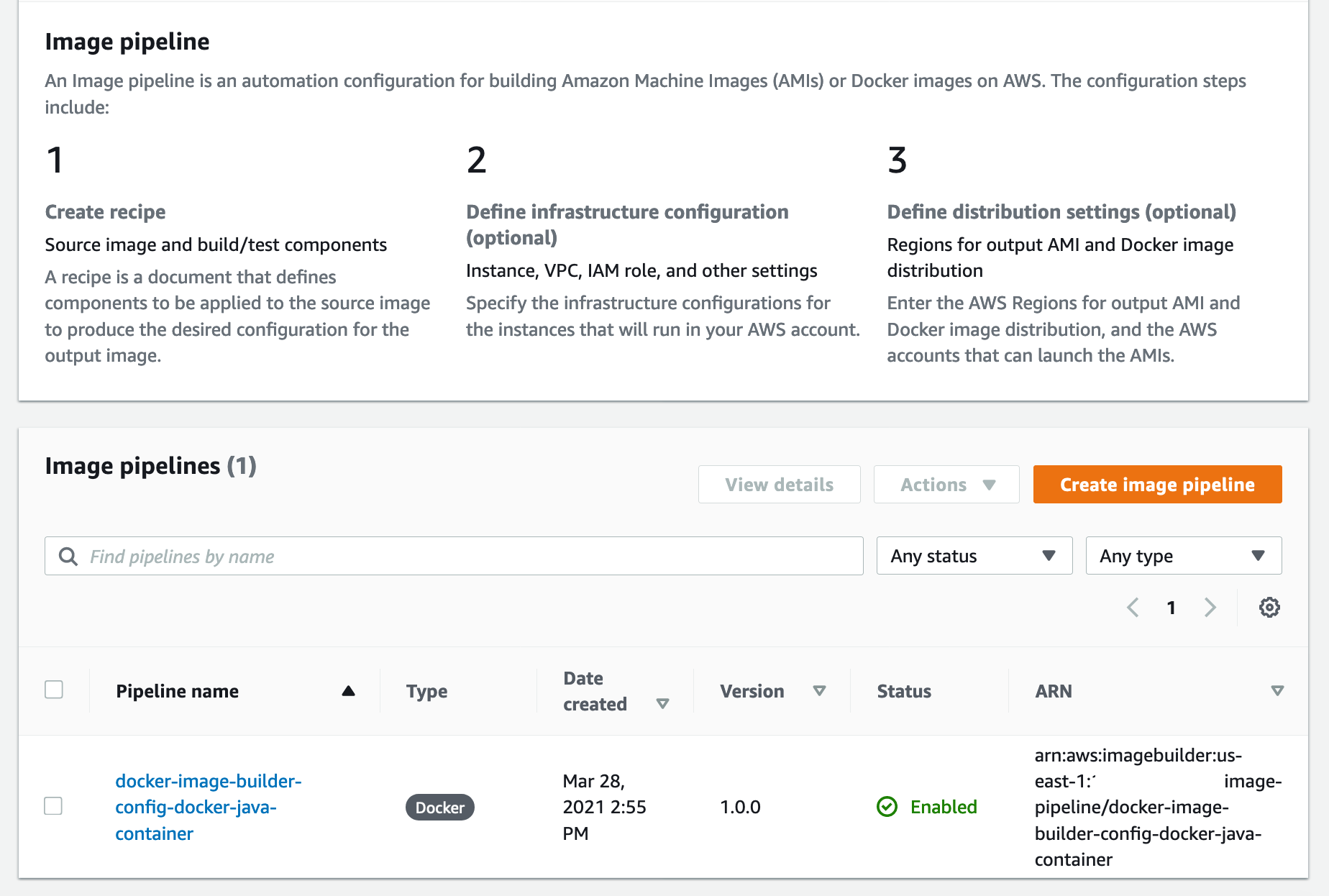Check the select-all pipelines checkbox
The image size is (1329, 896).
[x=54, y=690]
